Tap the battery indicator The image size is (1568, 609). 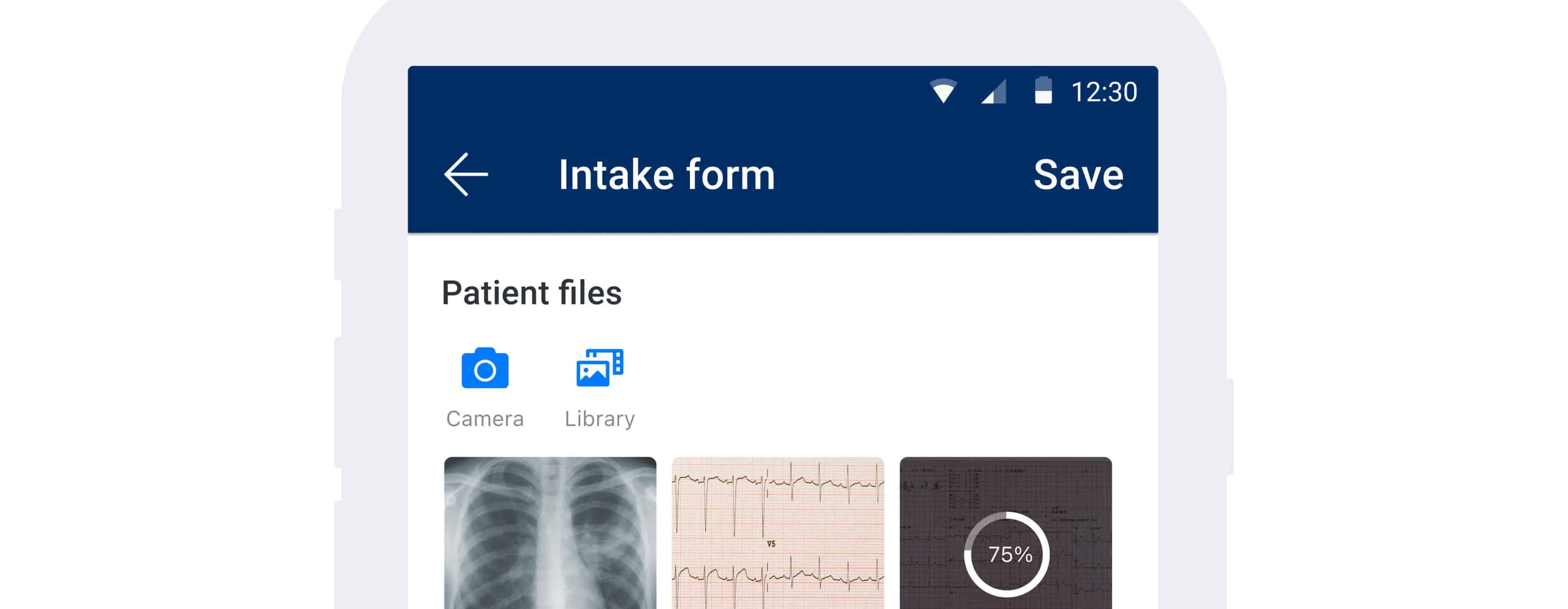(1046, 90)
